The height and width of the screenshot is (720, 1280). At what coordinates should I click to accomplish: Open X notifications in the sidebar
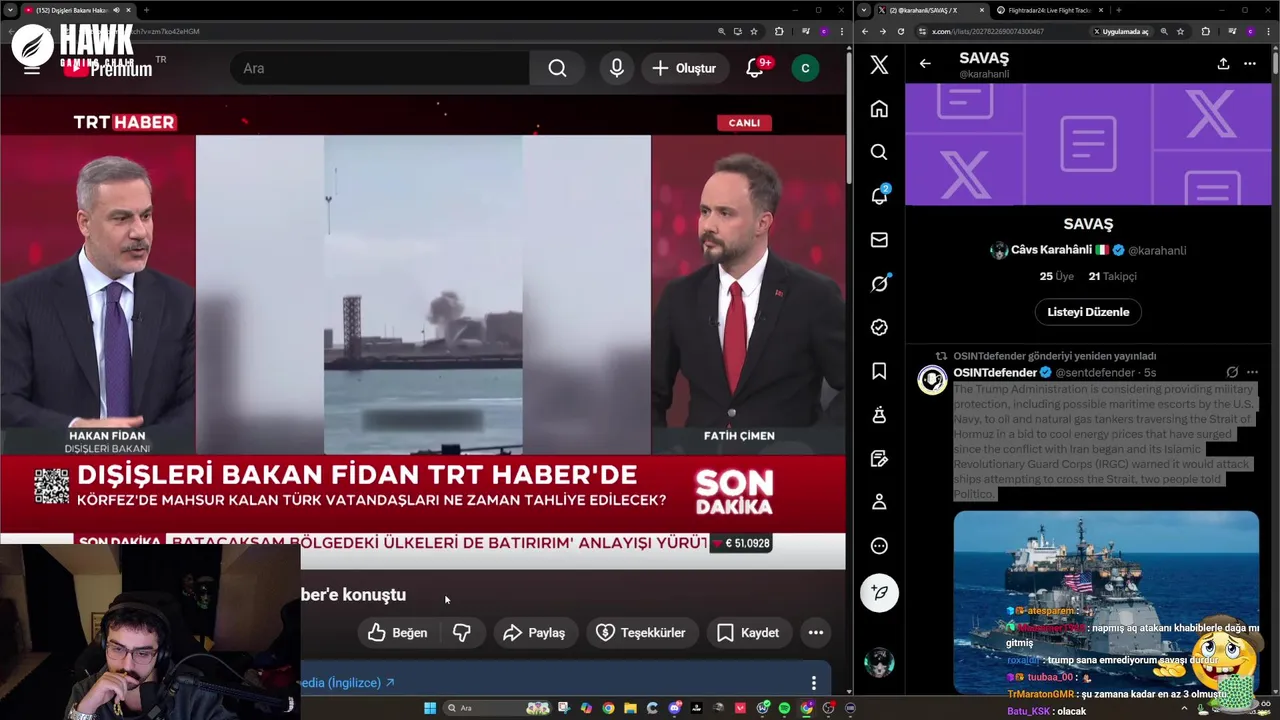[x=879, y=196]
